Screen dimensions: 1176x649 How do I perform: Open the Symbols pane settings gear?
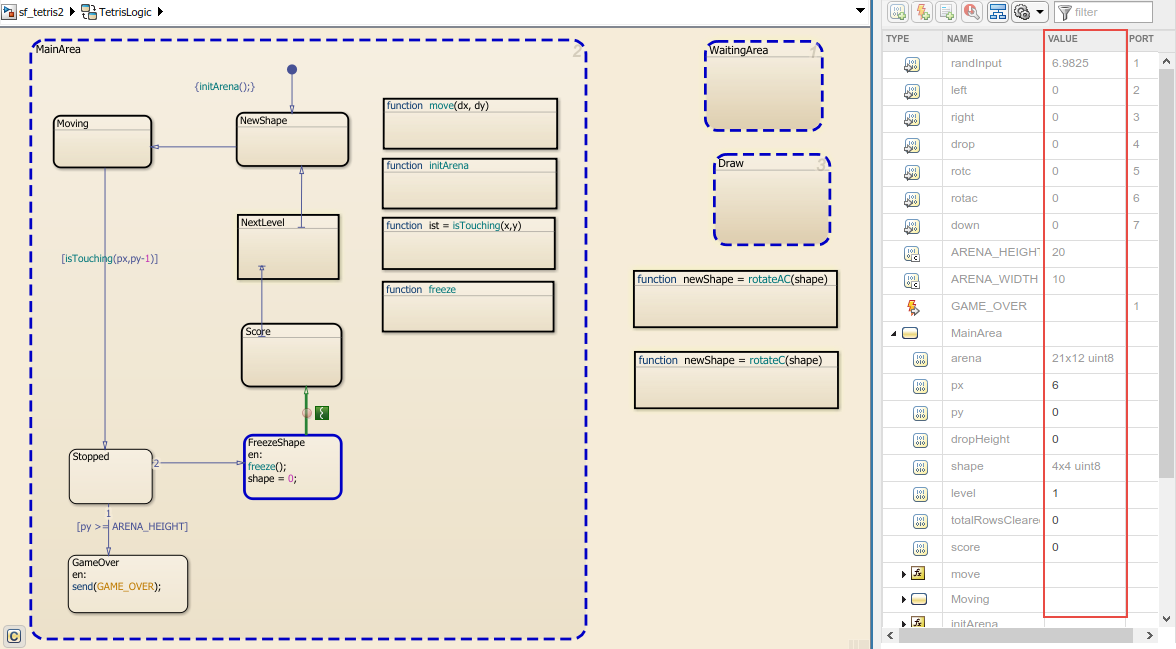[x=1023, y=11]
